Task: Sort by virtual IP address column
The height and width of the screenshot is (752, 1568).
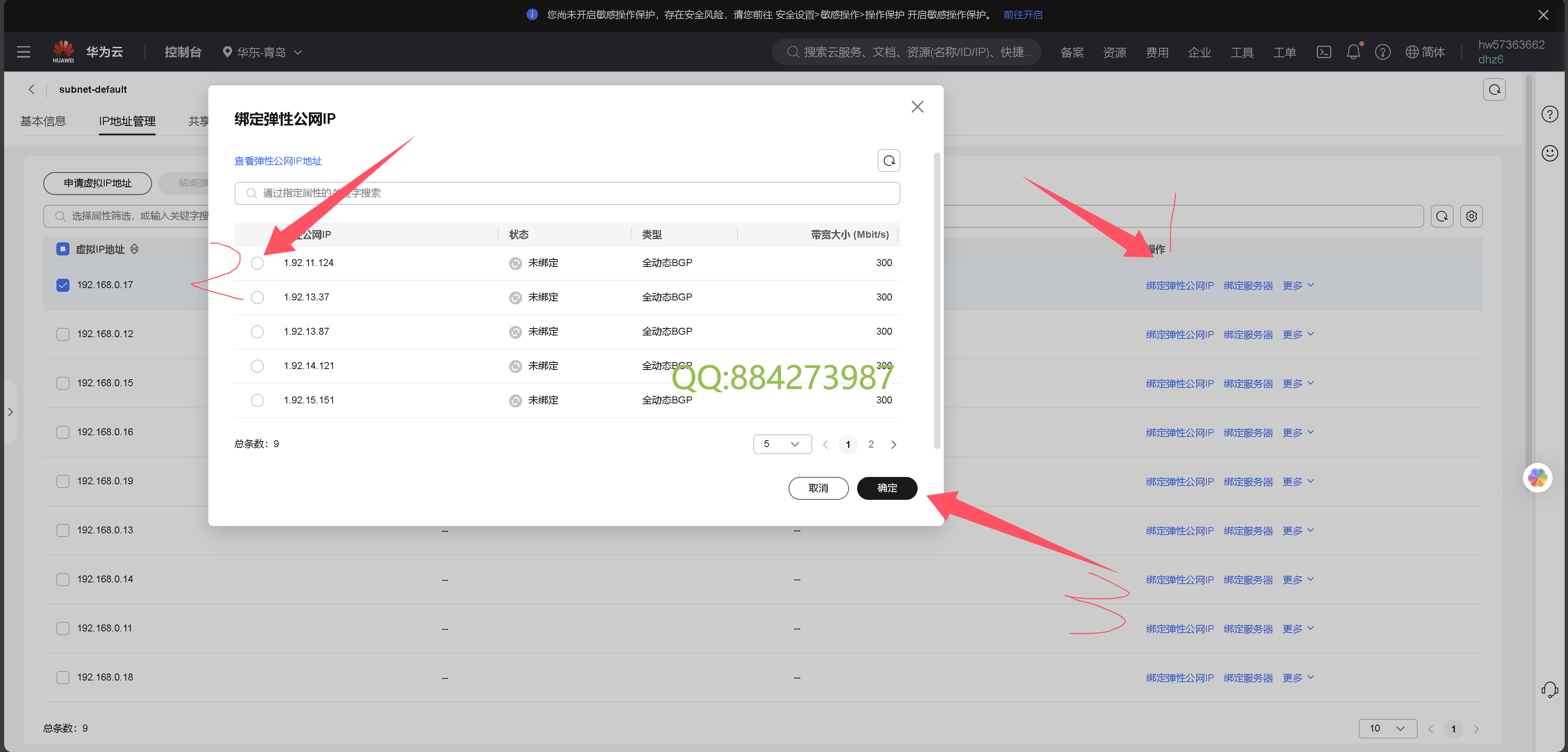Action: coord(134,249)
